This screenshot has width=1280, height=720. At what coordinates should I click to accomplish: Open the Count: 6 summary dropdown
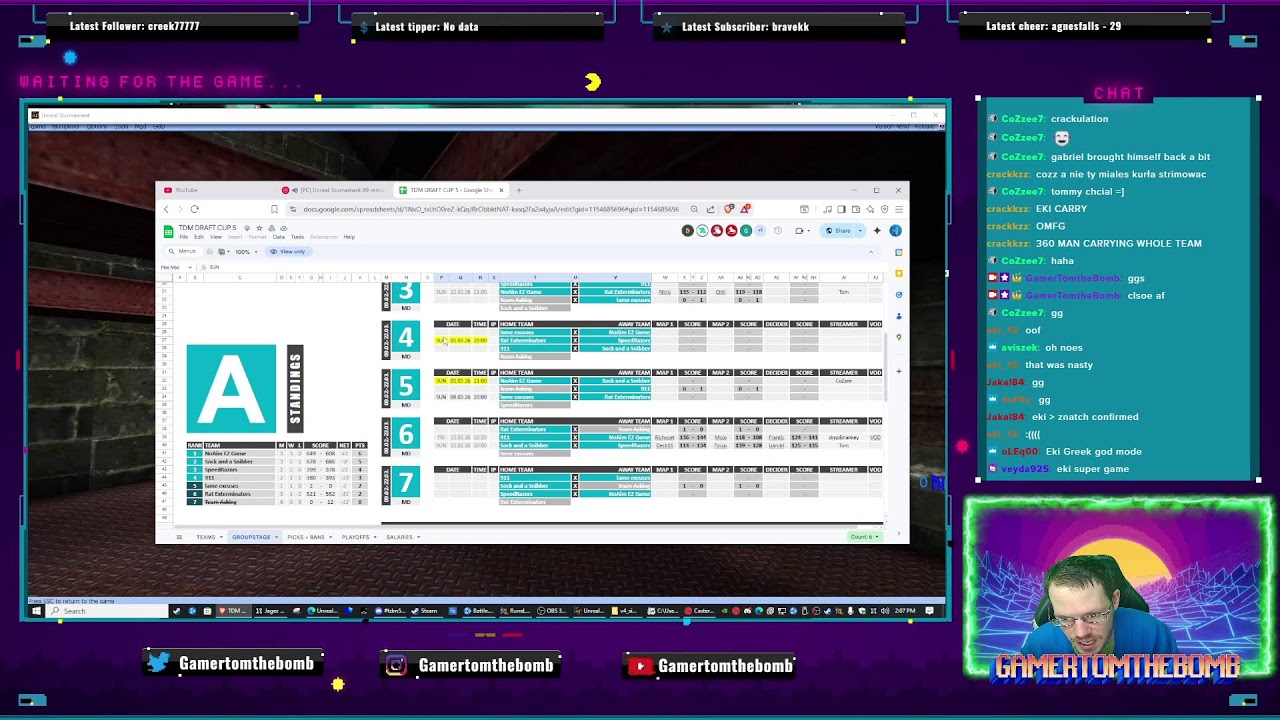click(x=863, y=537)
